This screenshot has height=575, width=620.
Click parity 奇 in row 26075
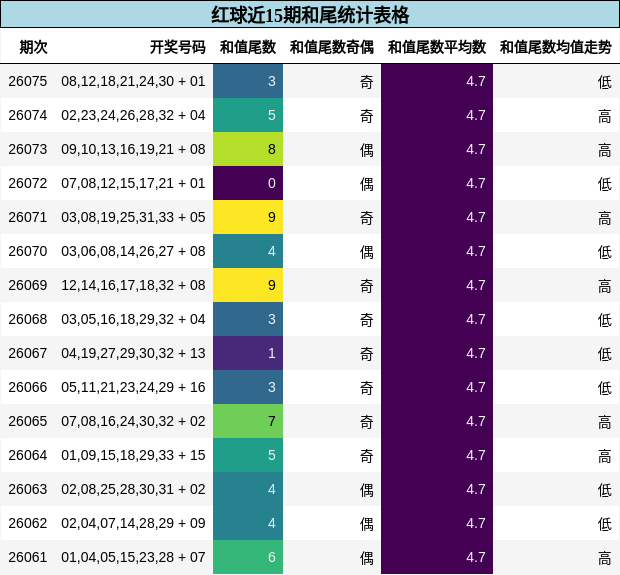coord(367,82)
